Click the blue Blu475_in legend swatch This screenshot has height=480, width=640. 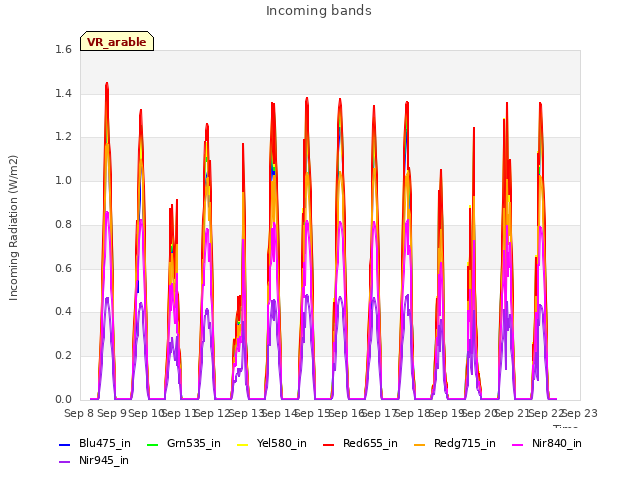pyautogui.click(x=65, y=444)
